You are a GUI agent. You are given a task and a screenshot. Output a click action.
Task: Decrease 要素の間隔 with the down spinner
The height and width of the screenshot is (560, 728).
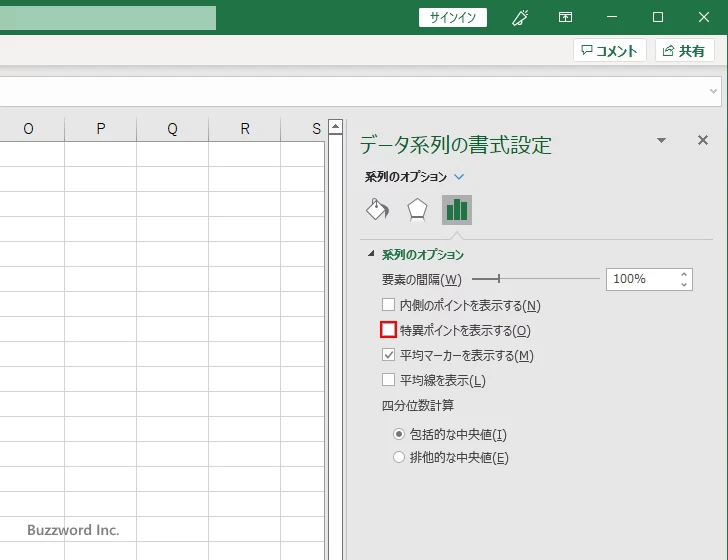click(x=684, y=284)
